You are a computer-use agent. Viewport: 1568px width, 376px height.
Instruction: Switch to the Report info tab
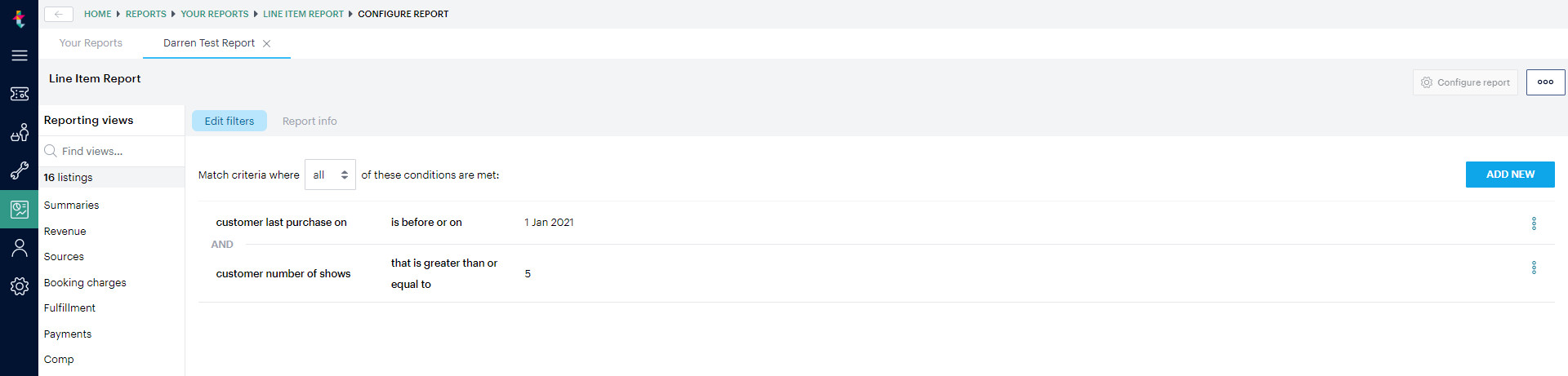point(310,122)
